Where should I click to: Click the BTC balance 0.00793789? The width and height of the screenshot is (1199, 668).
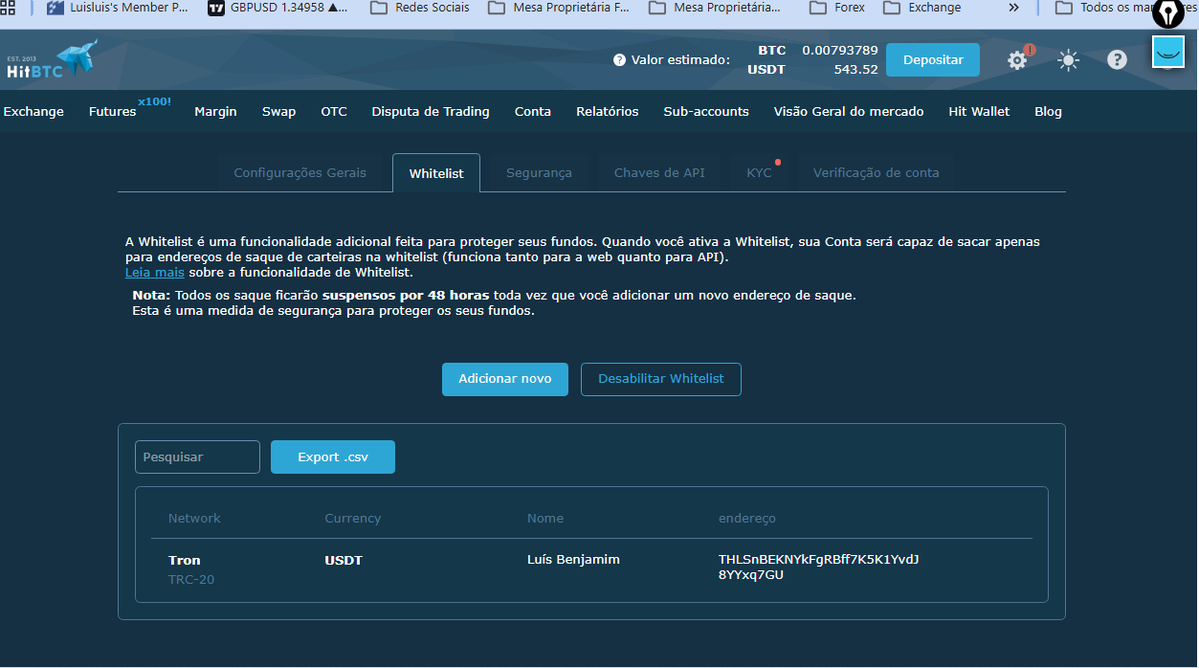(x=840, y=50)
